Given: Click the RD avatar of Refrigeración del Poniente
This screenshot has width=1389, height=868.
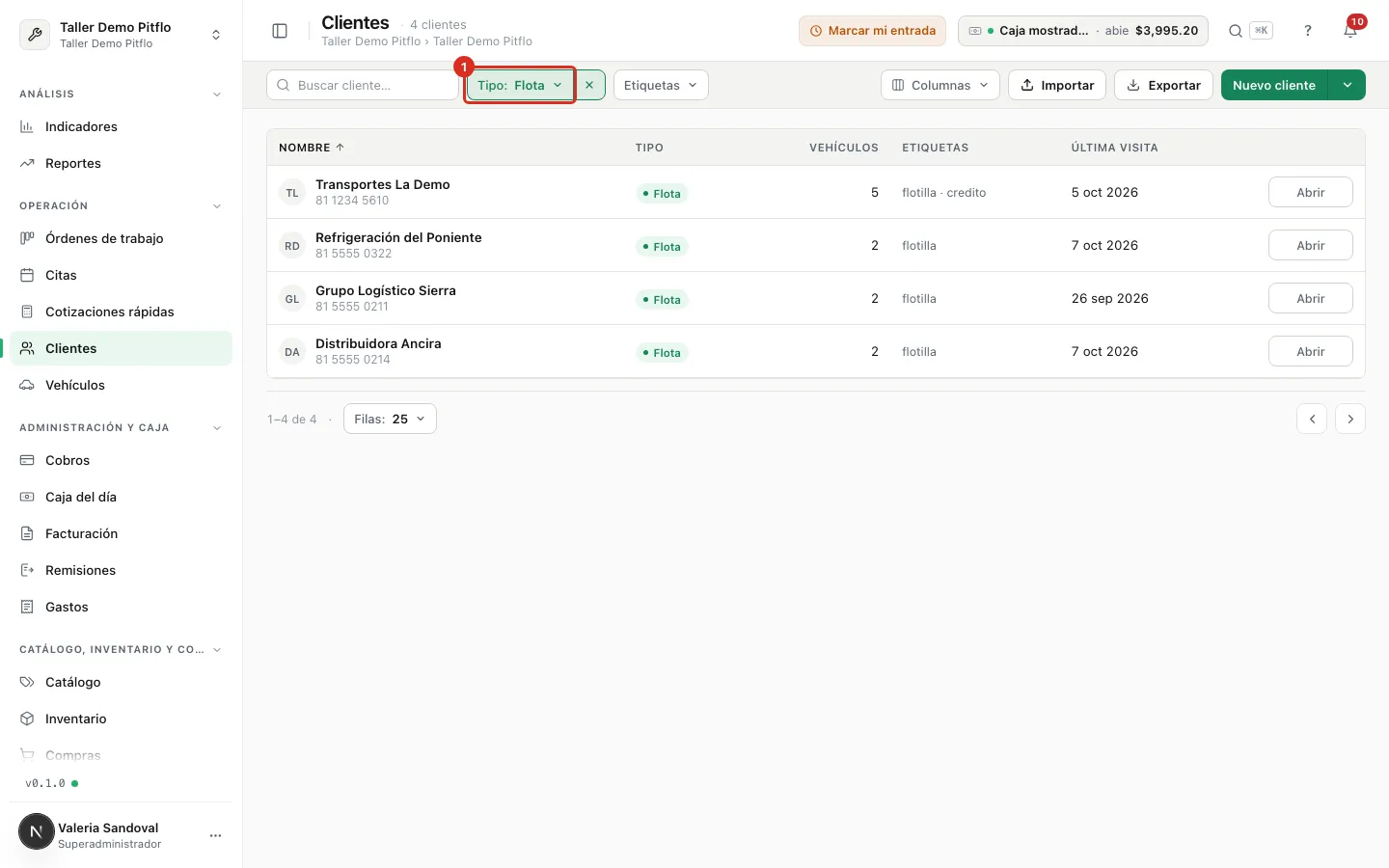Looking at the screenshot, I should point(292,246).
